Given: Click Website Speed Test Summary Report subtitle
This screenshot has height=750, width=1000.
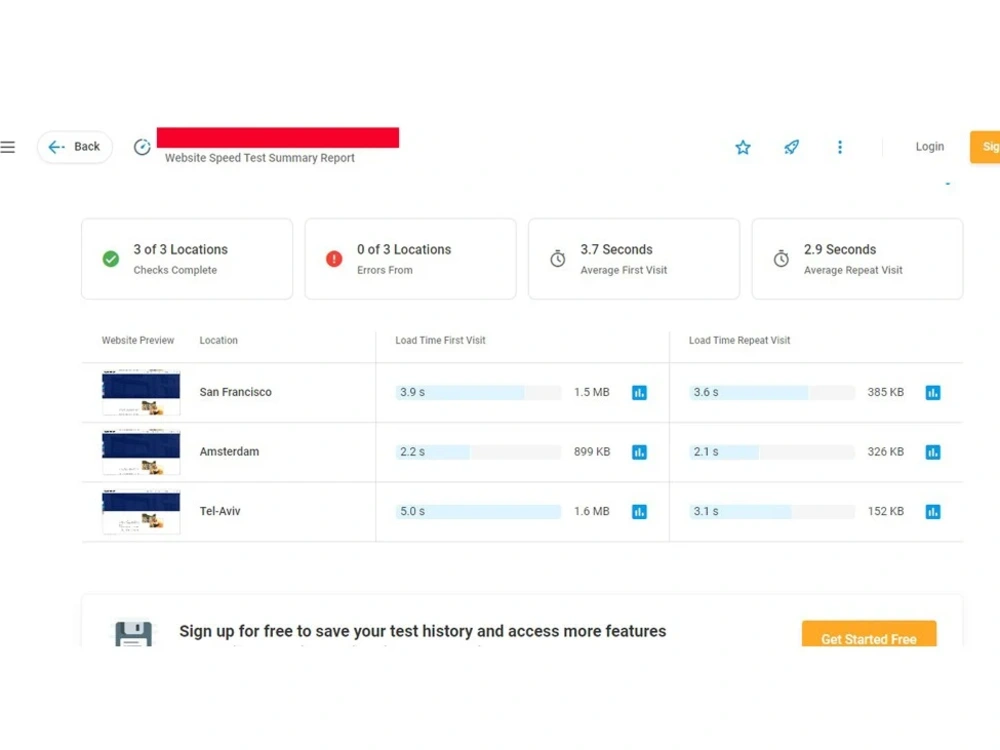Looking at the screenshot, I should (x=260, y=158).
